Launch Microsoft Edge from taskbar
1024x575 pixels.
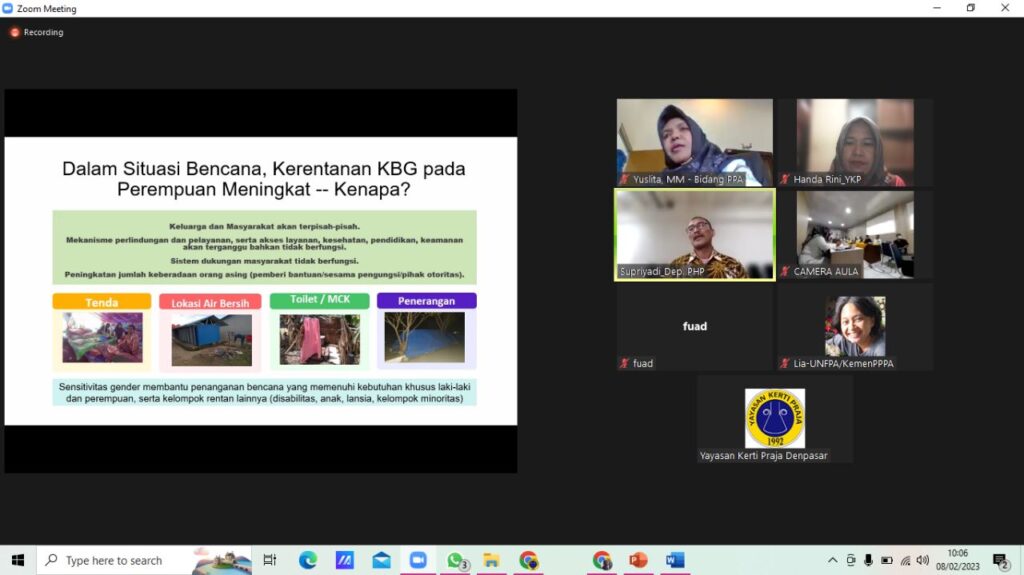(308, 560)
